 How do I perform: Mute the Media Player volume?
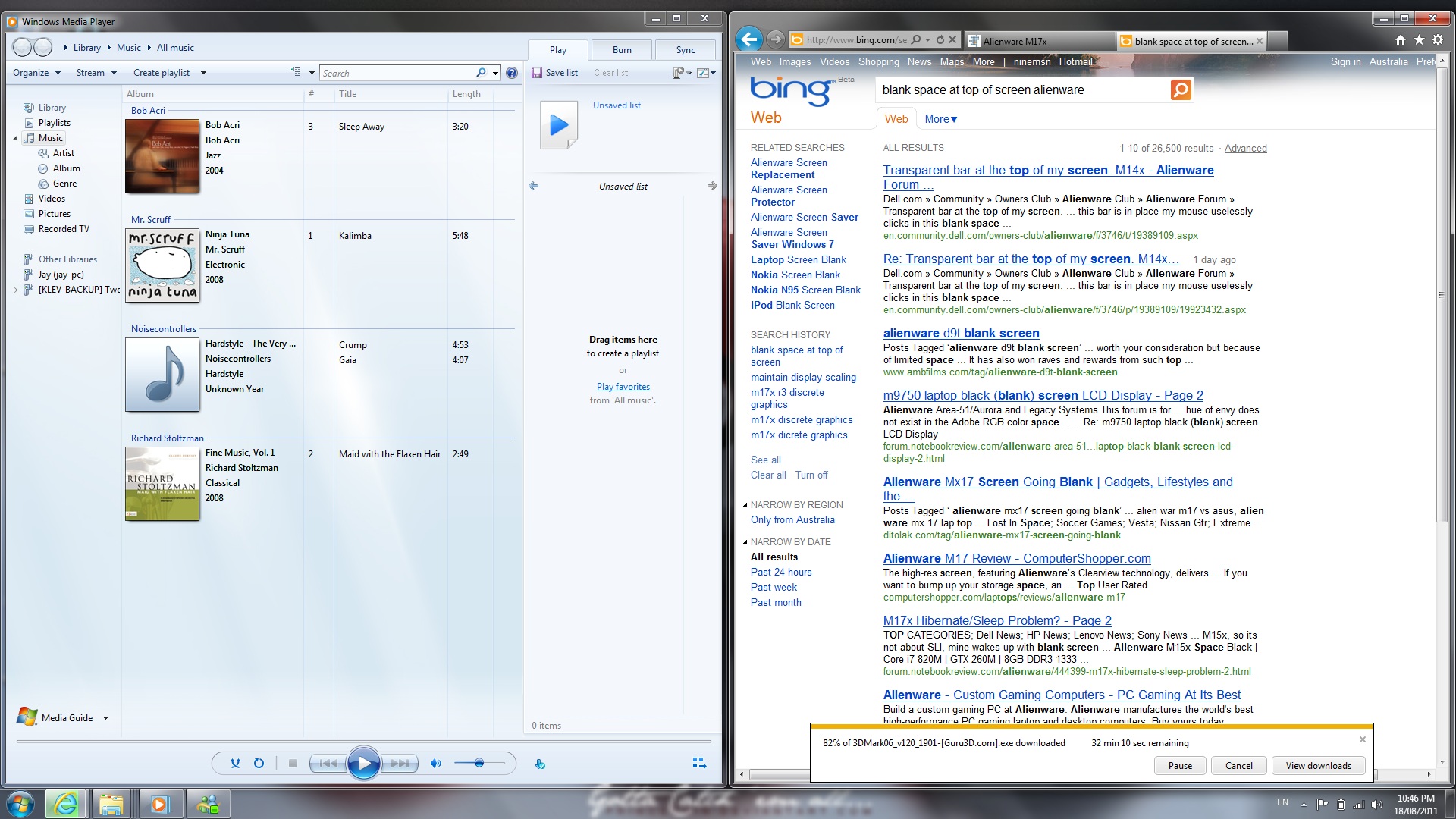pos(435,764)
